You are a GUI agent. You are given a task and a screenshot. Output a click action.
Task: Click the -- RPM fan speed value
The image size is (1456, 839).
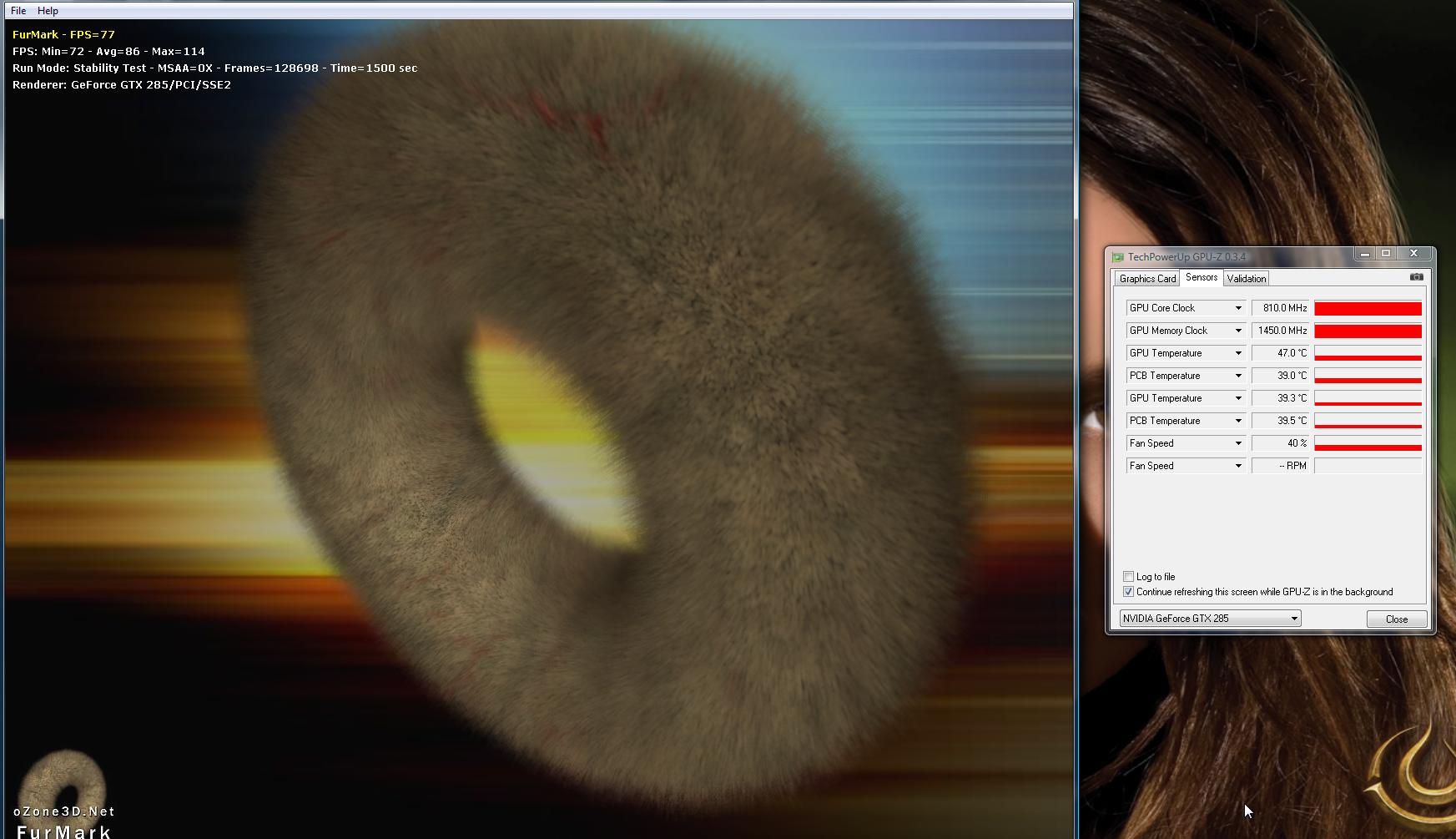point(1281,466)
